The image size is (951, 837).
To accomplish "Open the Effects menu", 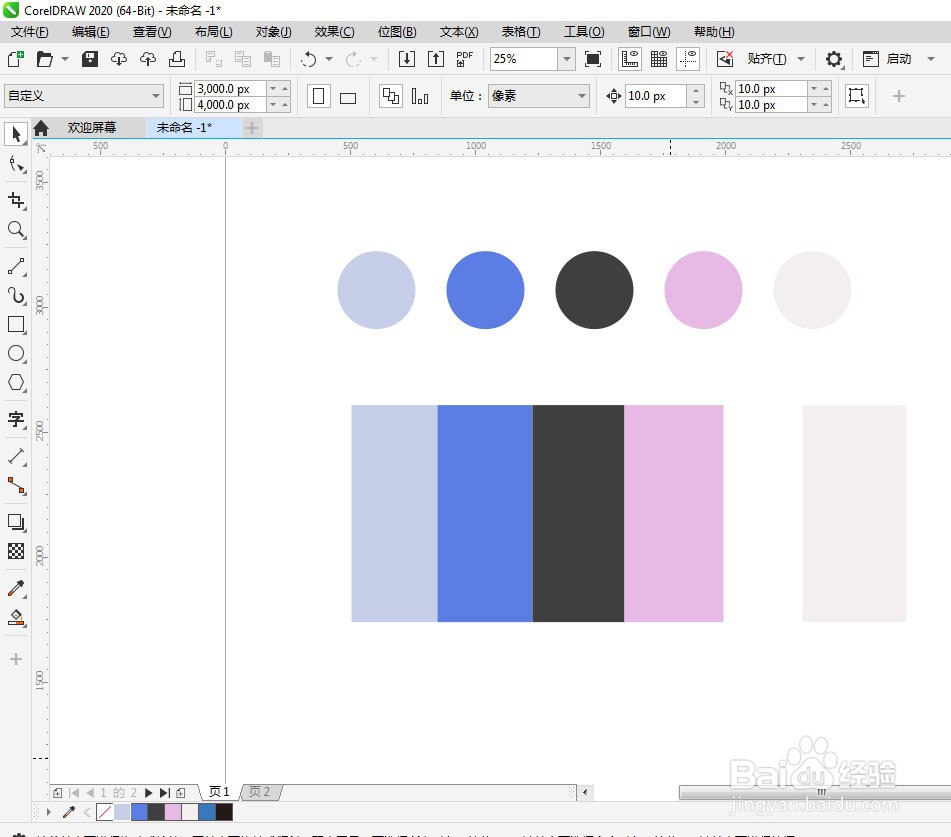I will coord(334,32).
